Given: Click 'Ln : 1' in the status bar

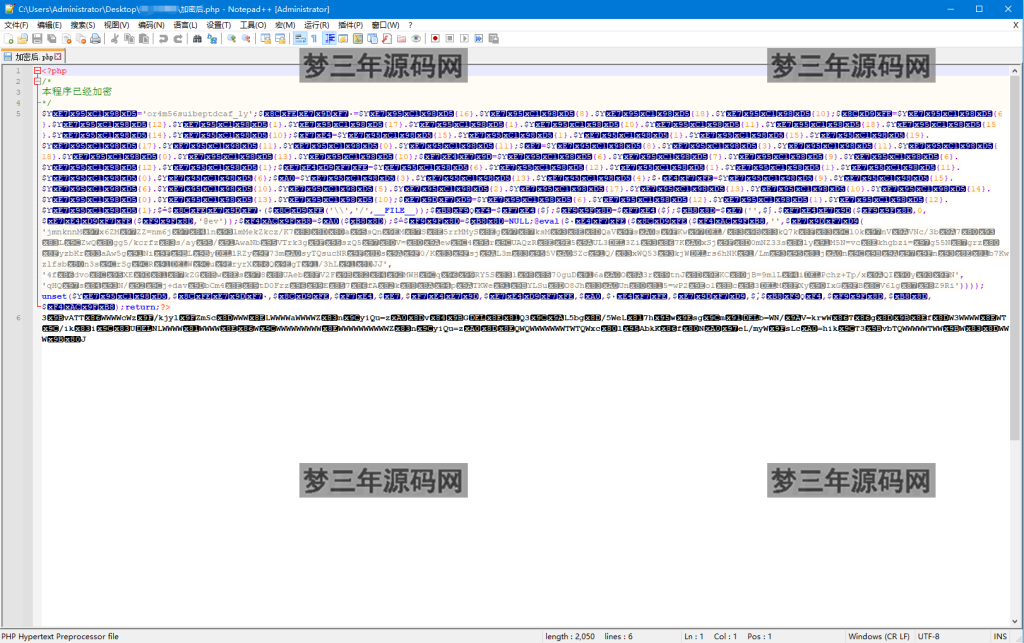Looking at the screenshot, I should [x=694, y=636].
